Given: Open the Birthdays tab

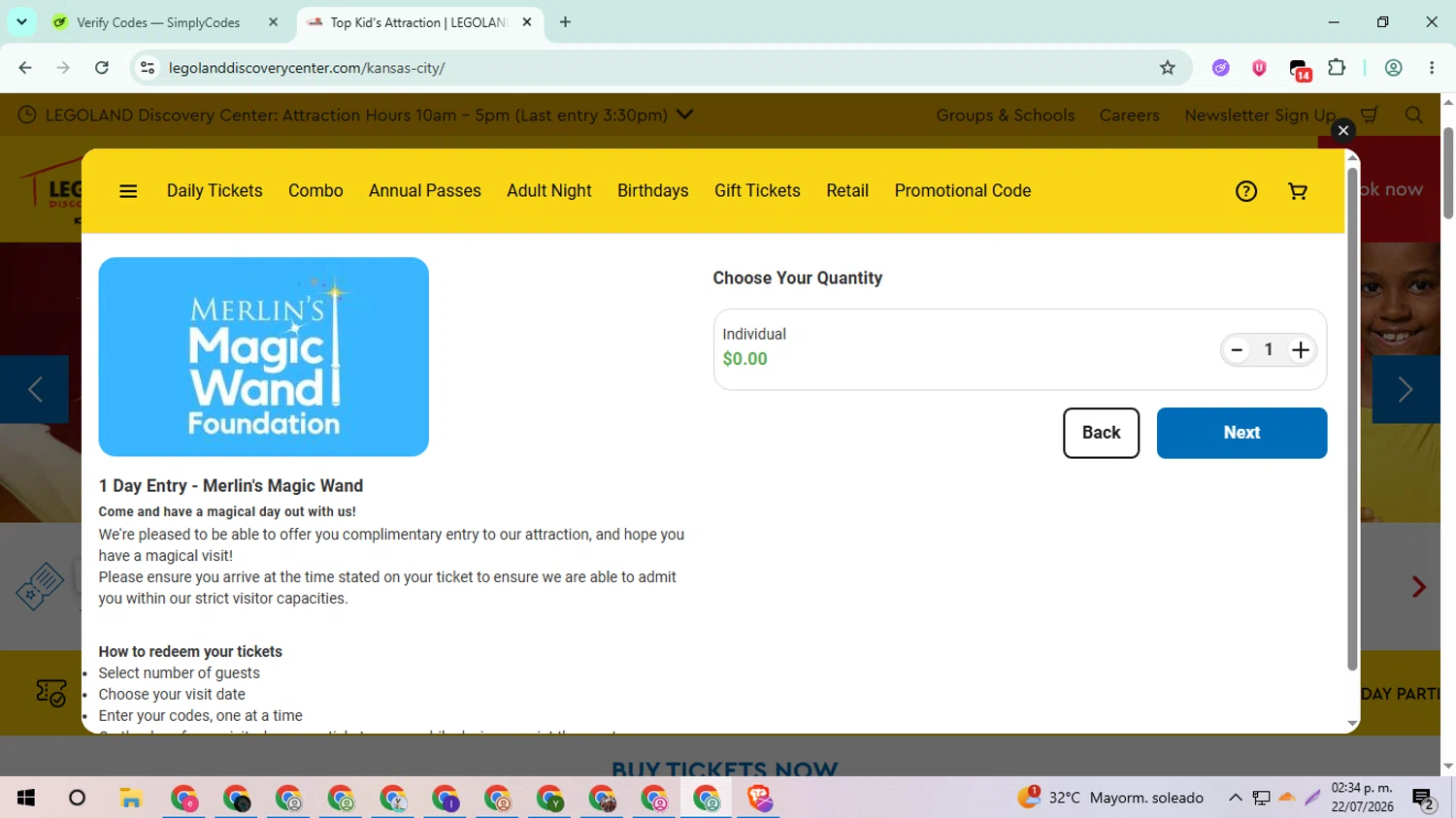Looking at the screenshot, I should coord(653,191).
